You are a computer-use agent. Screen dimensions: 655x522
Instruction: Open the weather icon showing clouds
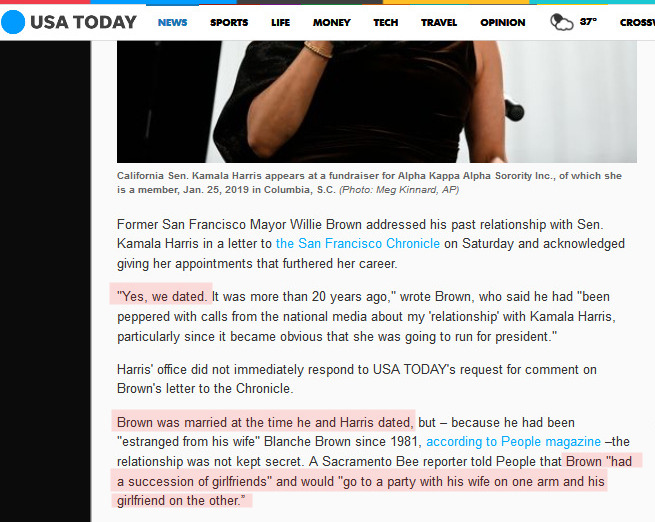tap(561, 22)
